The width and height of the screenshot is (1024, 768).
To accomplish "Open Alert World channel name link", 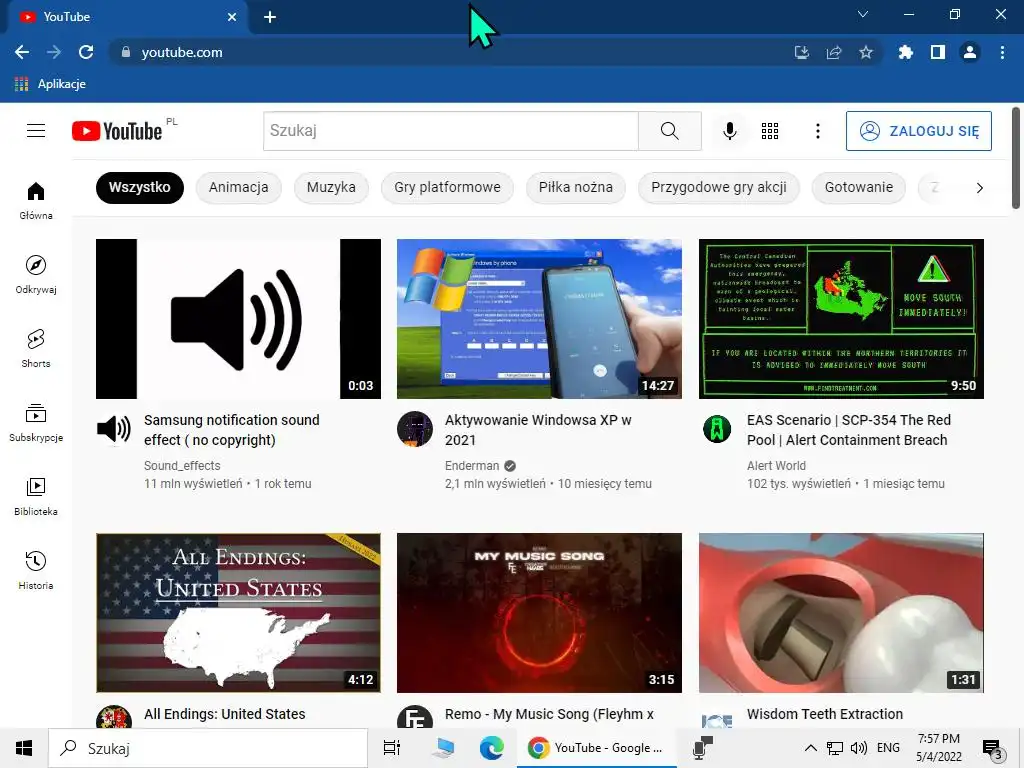I will (776, 466).
